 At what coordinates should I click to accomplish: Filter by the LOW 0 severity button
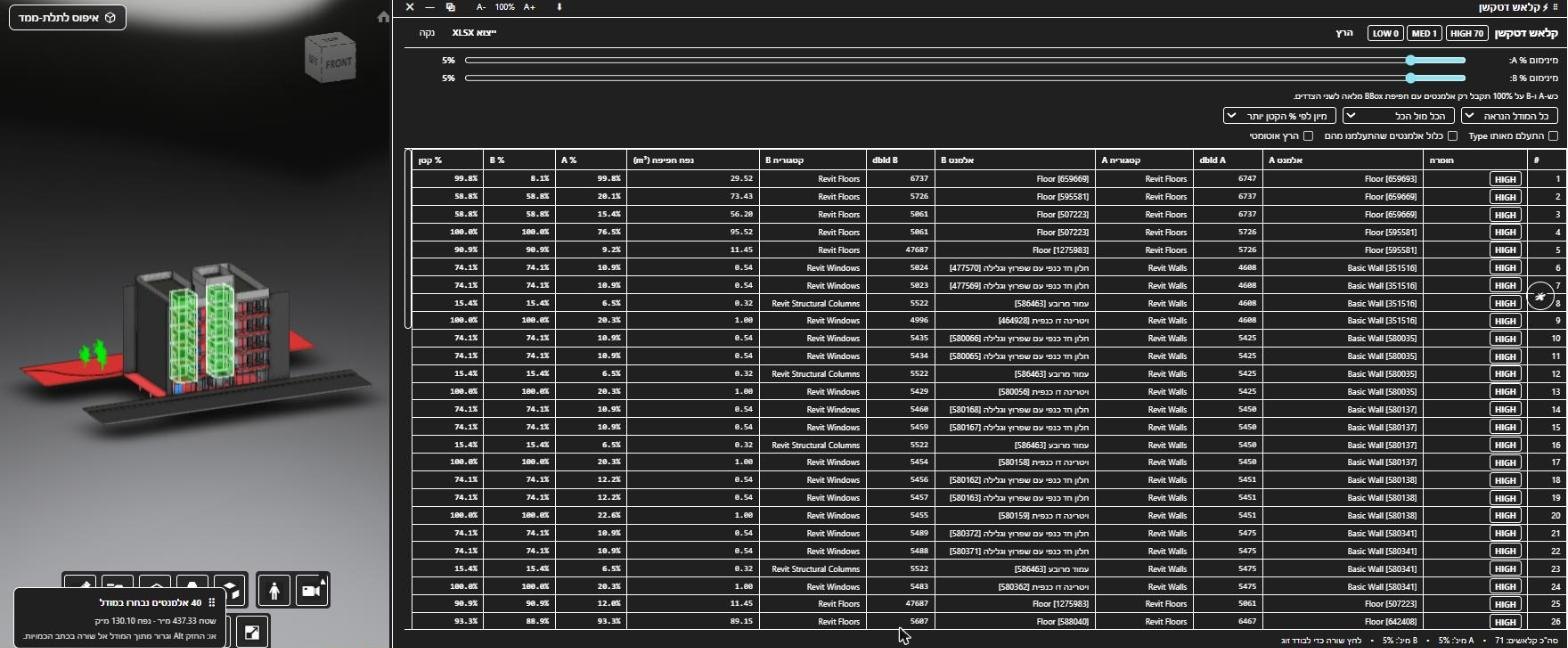point(1385,33)
